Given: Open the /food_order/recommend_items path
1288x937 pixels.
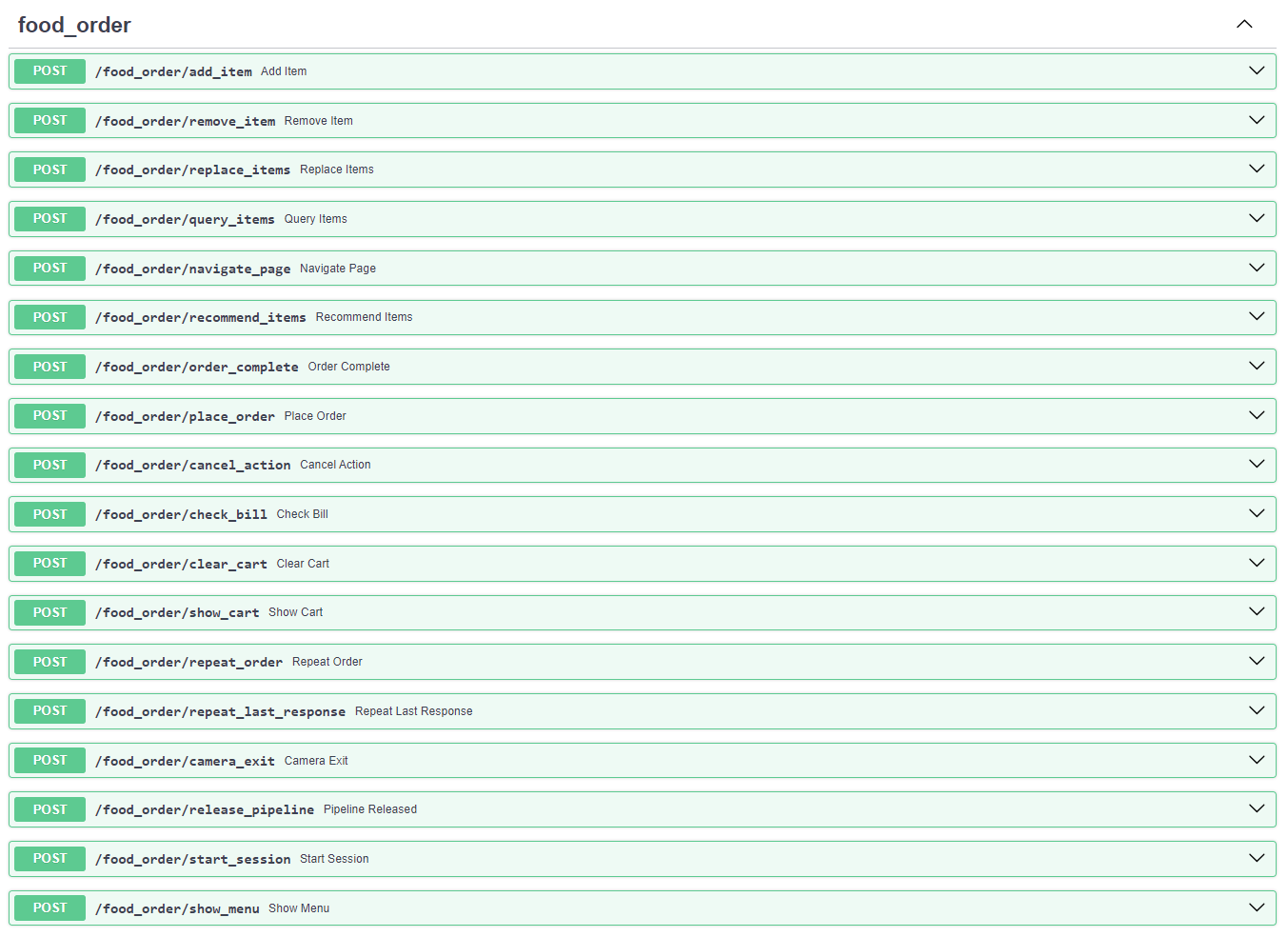Looking at the screenshot, I should pos(201,317).
